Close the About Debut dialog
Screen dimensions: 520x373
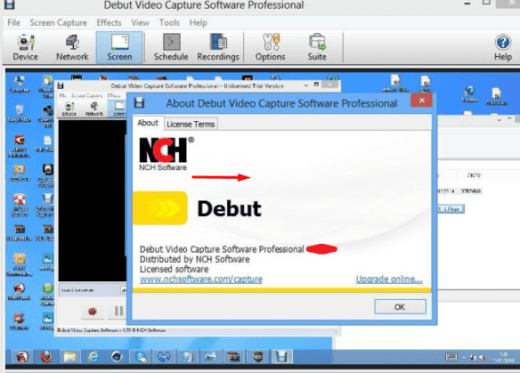[422, 100]
